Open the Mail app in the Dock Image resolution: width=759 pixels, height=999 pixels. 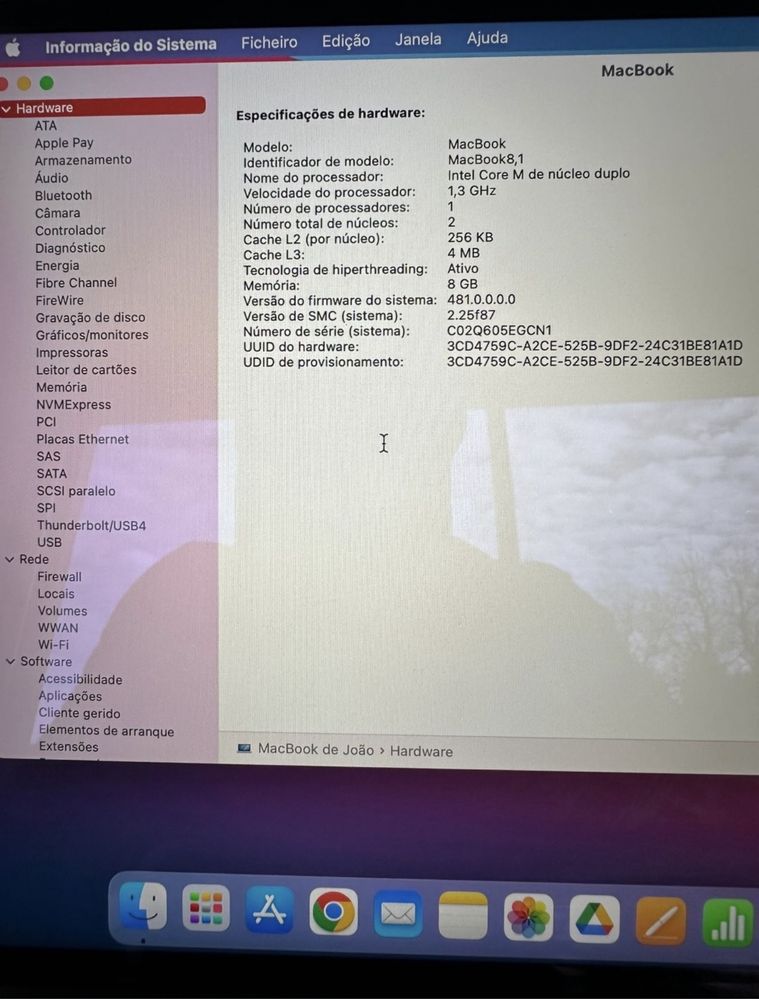[398, 914]
